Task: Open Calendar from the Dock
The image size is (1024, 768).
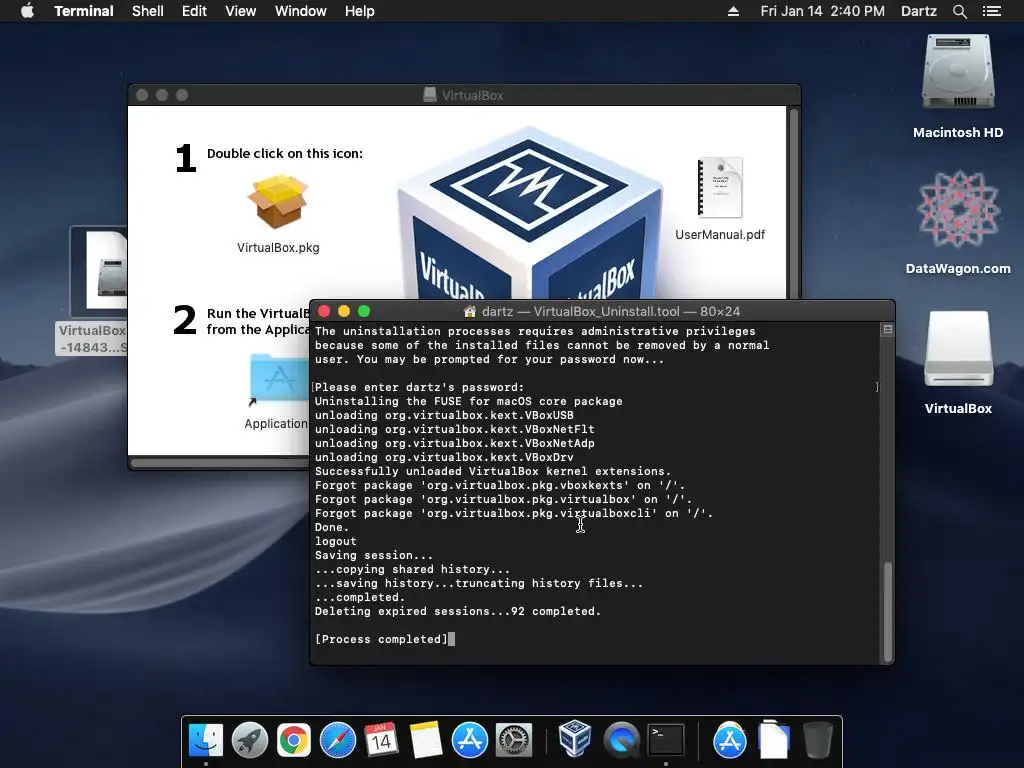Action: 381,741
